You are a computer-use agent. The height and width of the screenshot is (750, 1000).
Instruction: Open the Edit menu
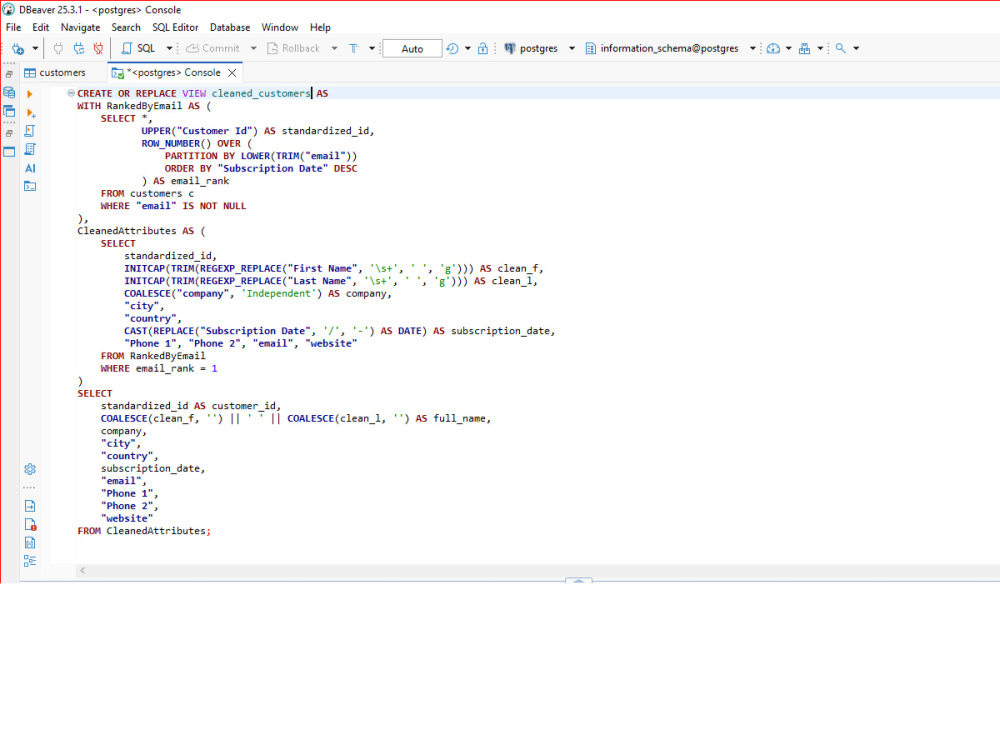pyautogui.click(x=41, y=27)
